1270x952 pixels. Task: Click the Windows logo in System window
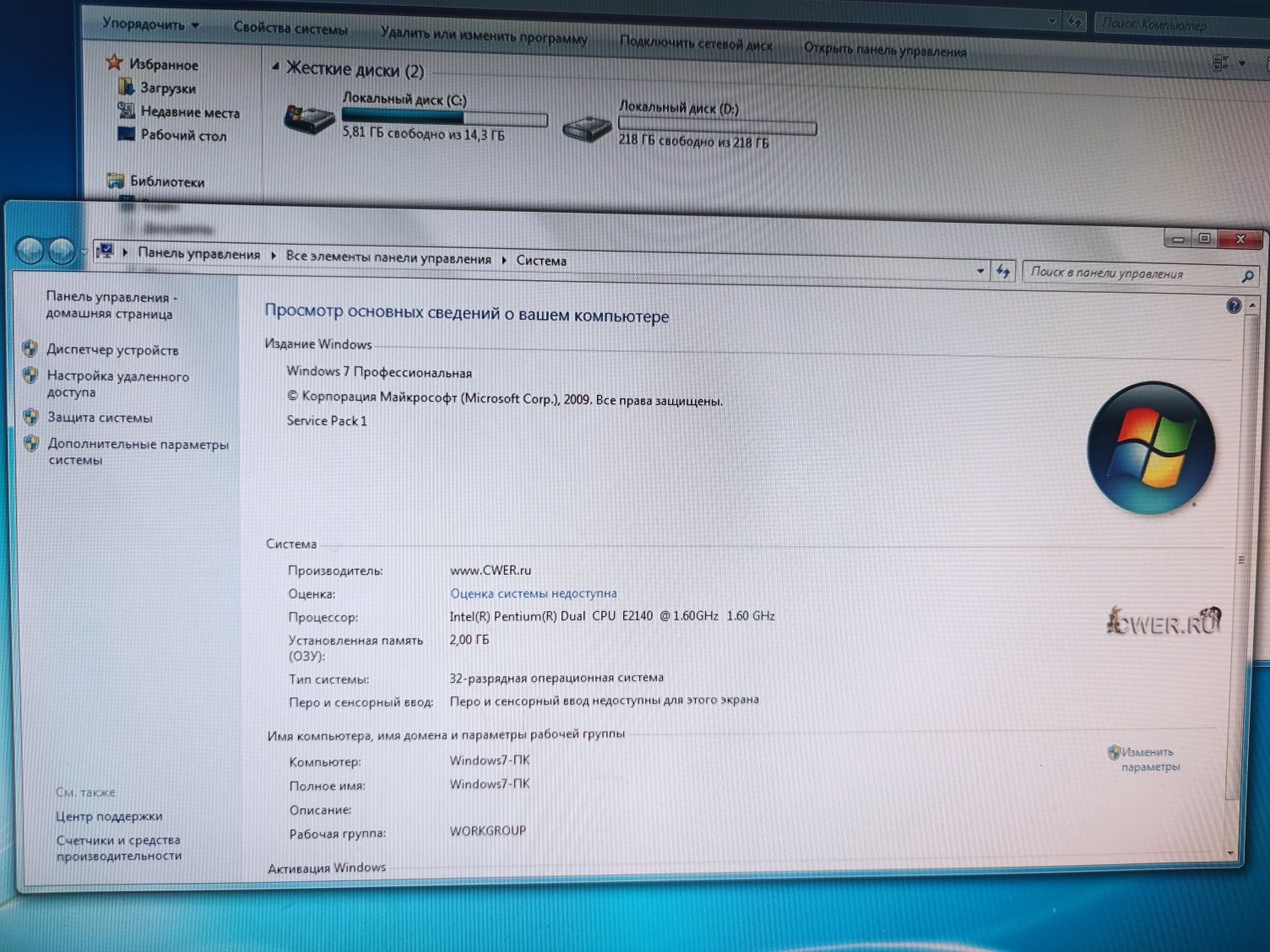pos(1151,448)
